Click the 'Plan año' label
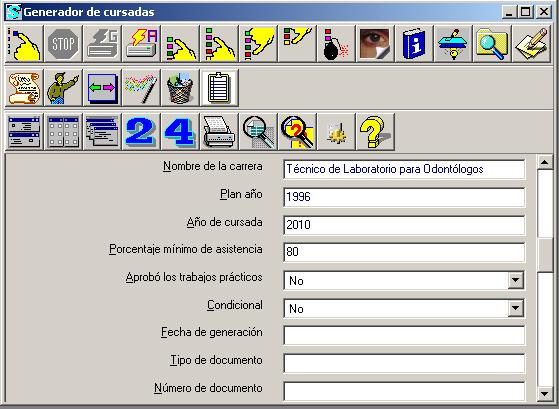The image size is (559, 409). (x=241, y=194)
